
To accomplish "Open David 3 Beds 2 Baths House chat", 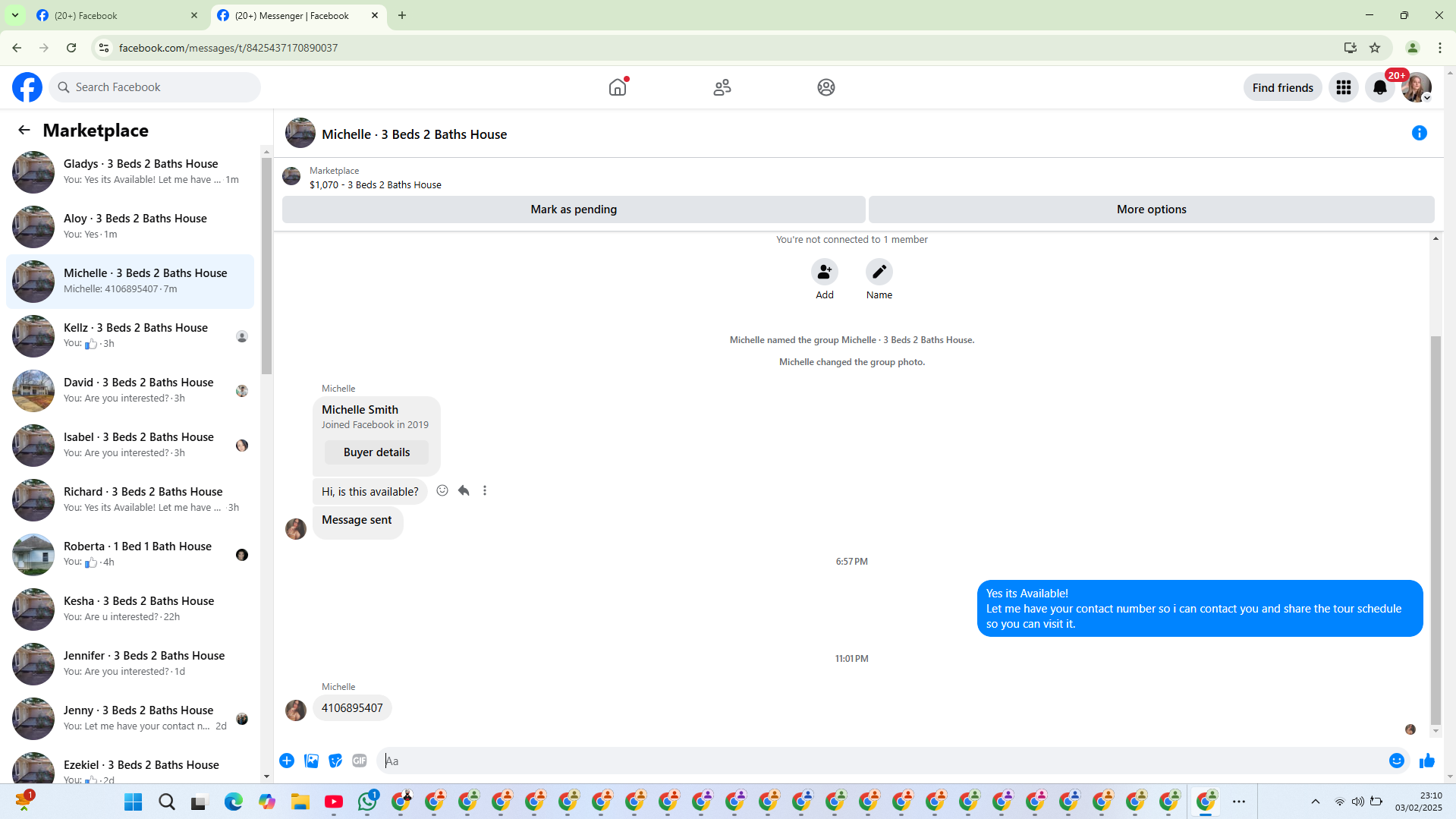I will click(x=130, y=390).
